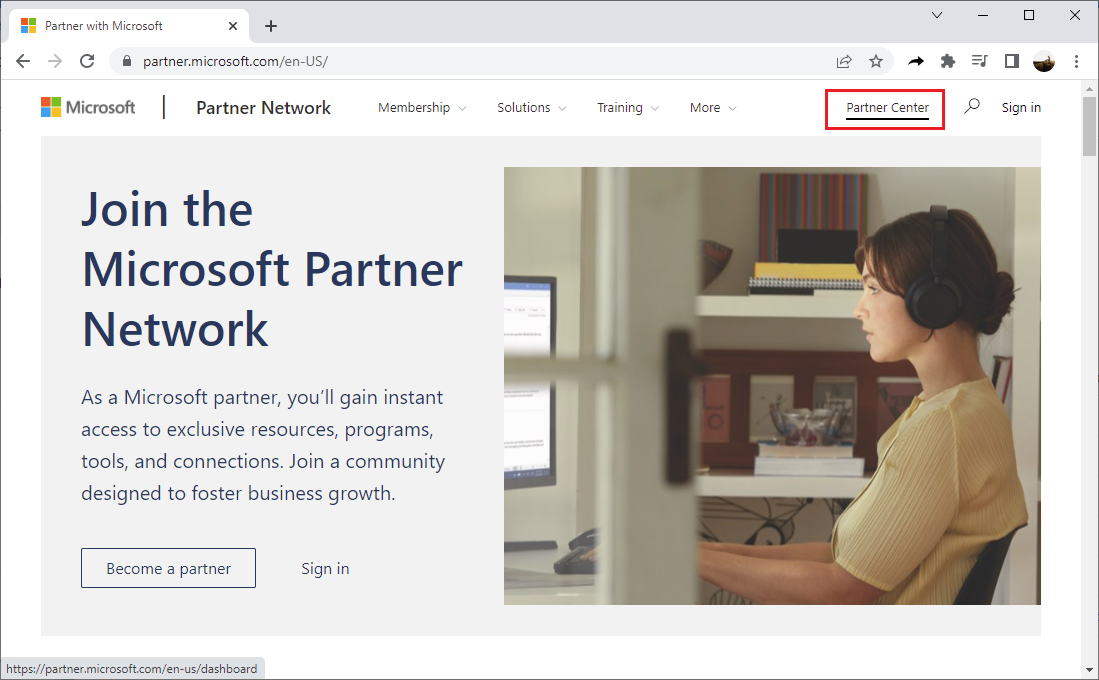The height and width of the screenshot is (680, 1099).
Task: Bookmark this page with the star icon
Action: tap(876, 62)
